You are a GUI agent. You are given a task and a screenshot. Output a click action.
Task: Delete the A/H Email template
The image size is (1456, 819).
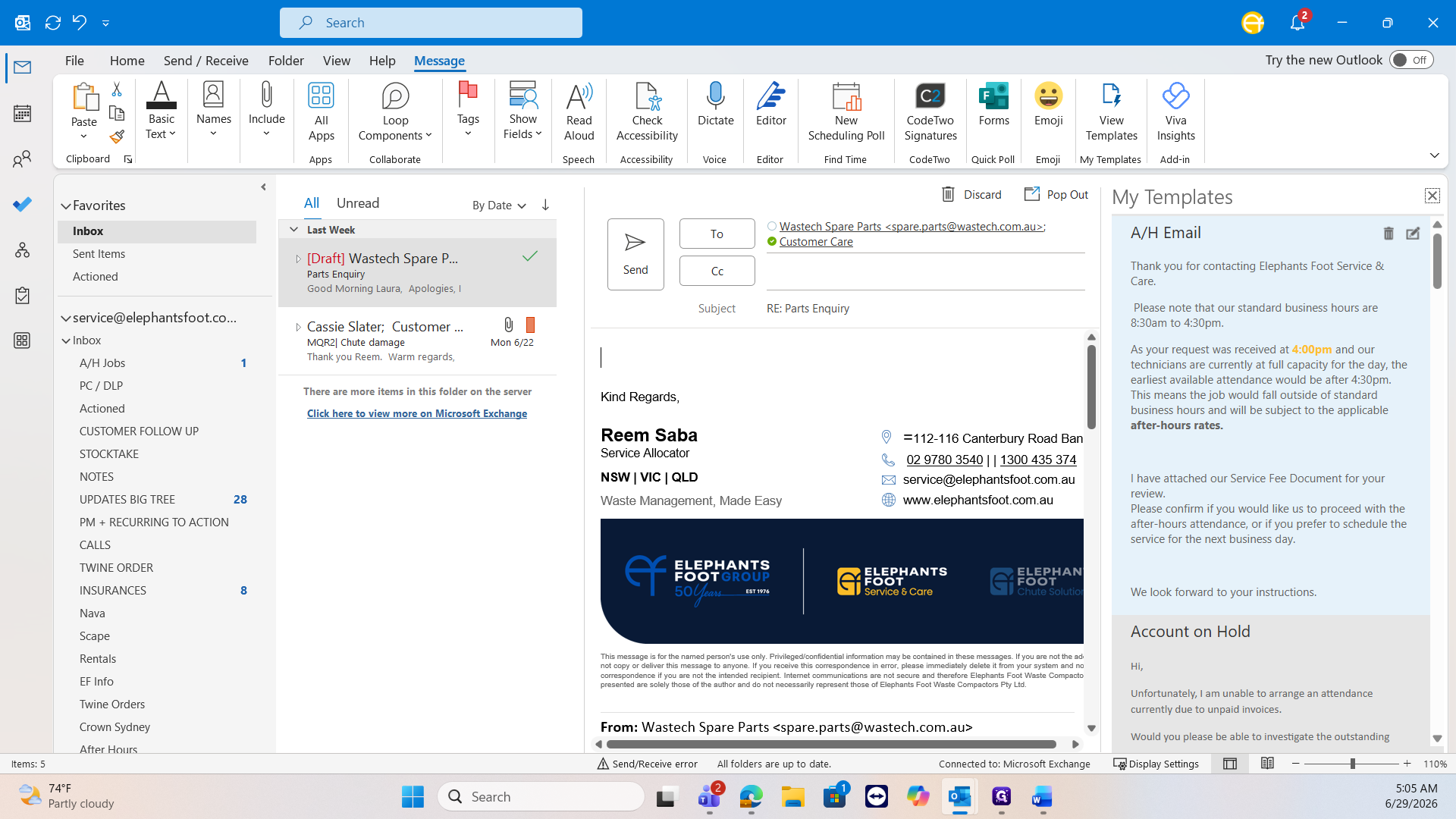coord(1389,234)
